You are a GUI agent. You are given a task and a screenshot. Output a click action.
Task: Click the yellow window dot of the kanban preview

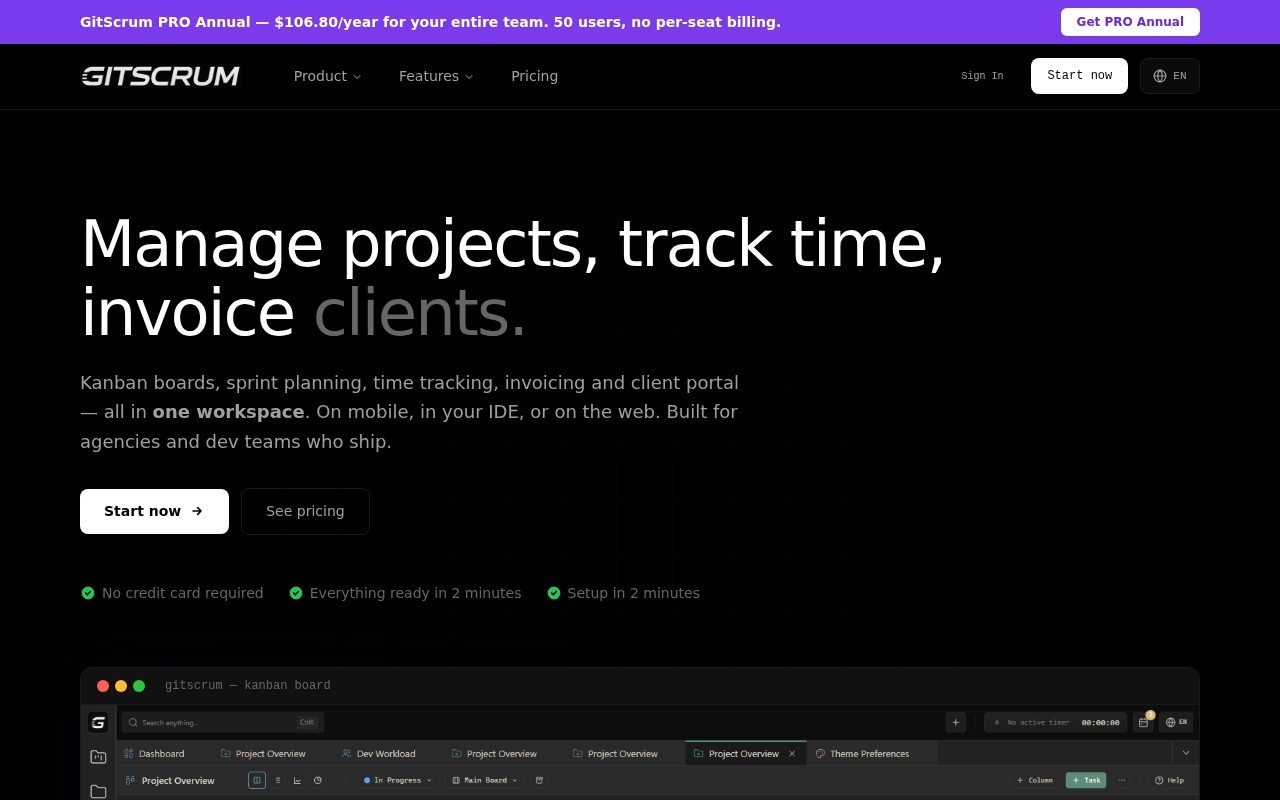click(x=121, y=686)
